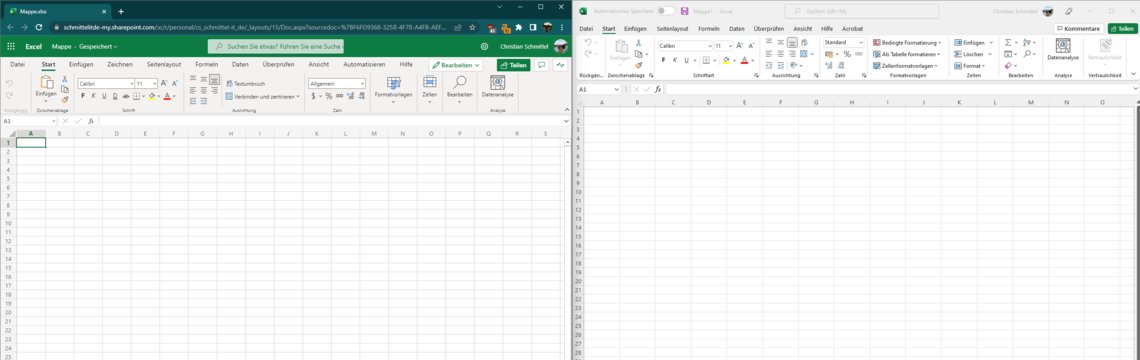
Task: Toggle Textumbruch in Excel web ribbon
Action: [x=245, y=84]
